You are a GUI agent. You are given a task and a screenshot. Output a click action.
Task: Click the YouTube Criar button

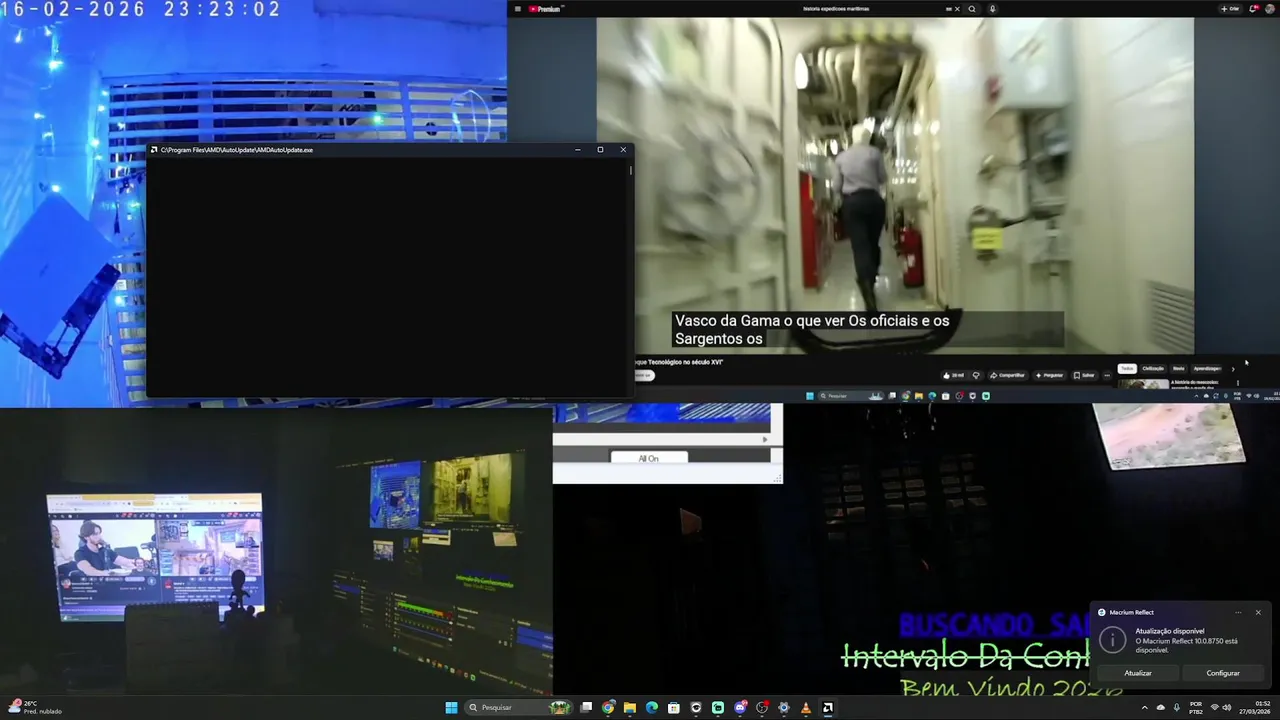1230,9
